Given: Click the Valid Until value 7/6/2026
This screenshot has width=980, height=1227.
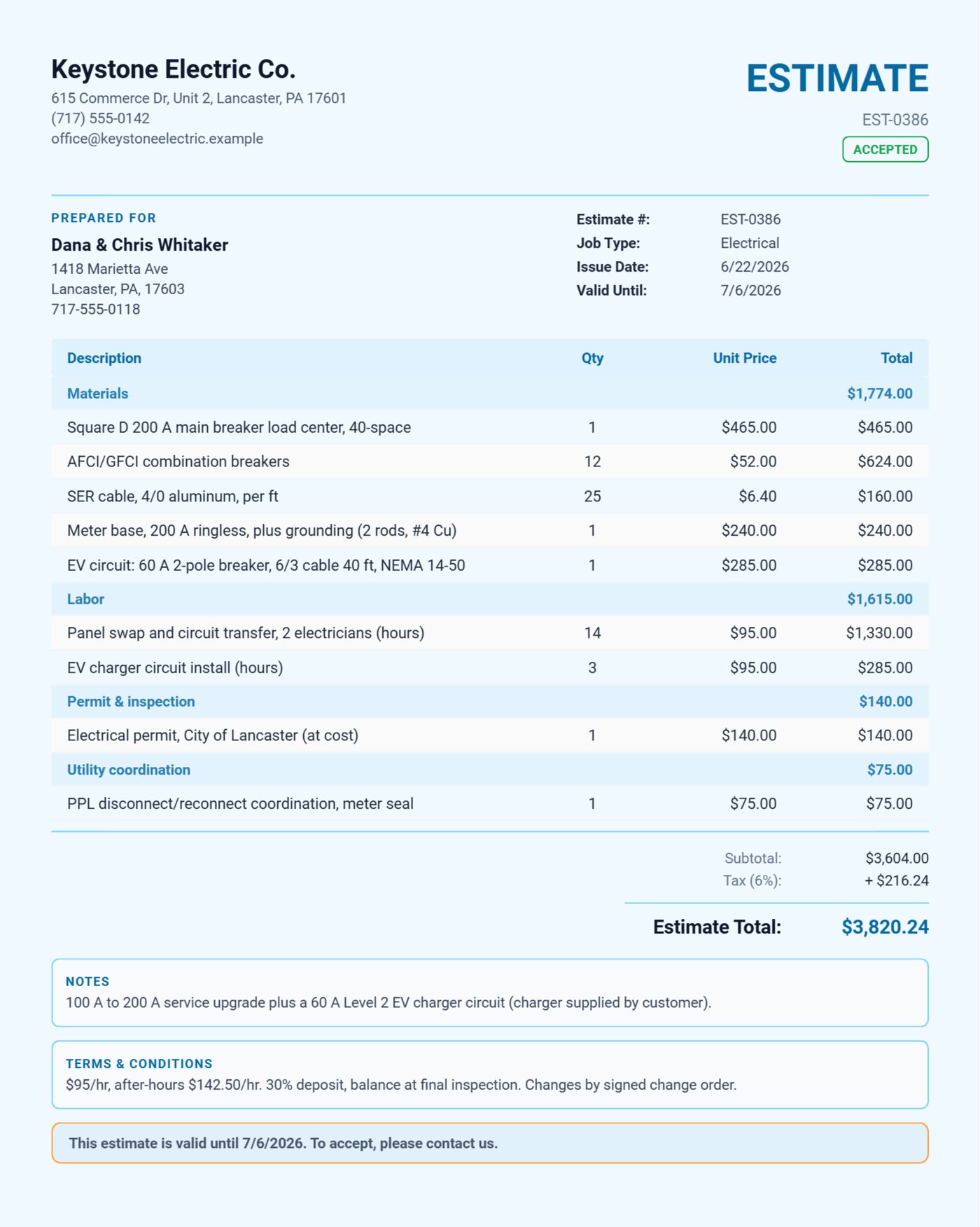Looking at the screenshot, I should tap(750, 291).
